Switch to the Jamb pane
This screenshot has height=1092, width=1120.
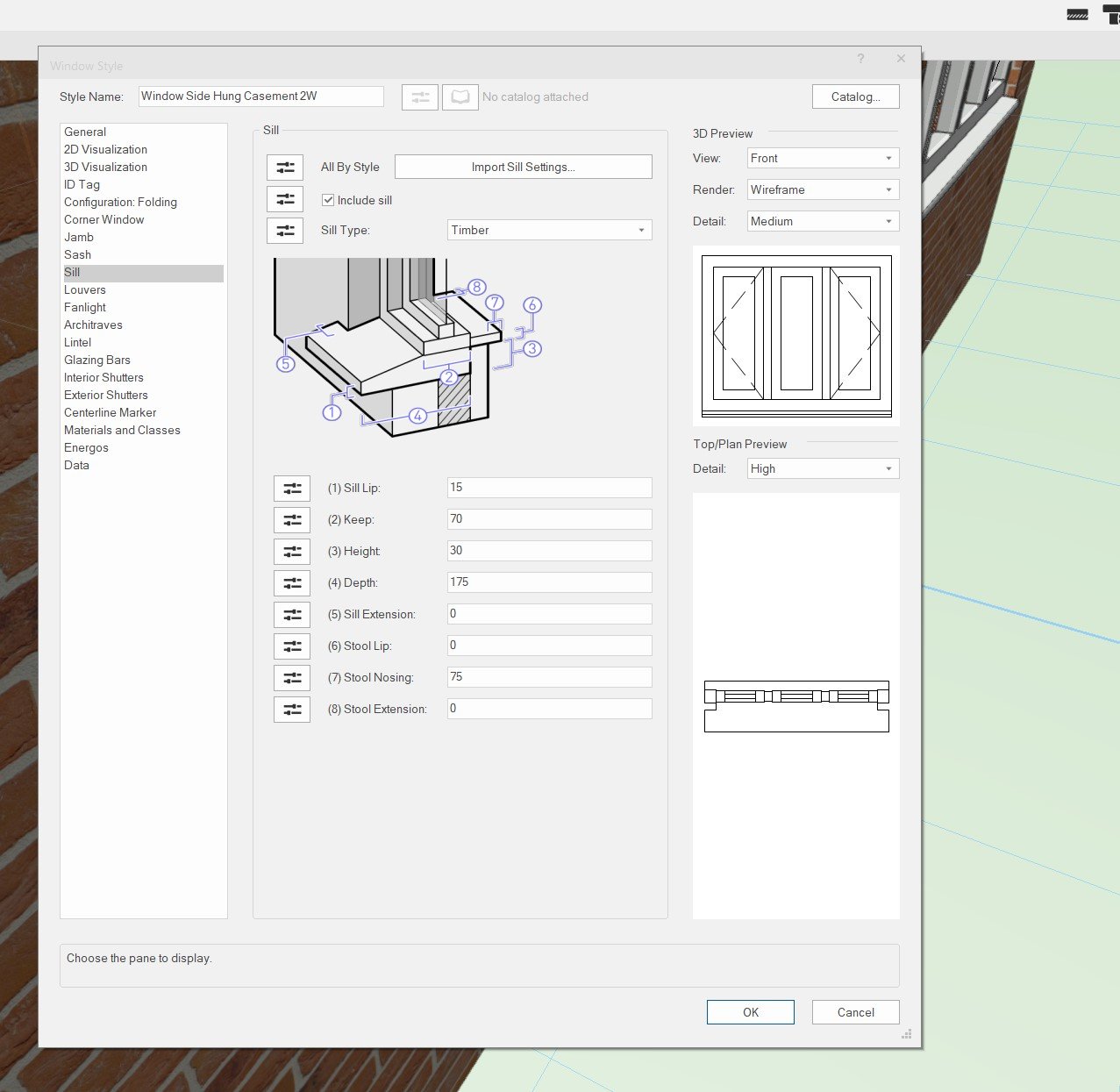click(78, 237)
